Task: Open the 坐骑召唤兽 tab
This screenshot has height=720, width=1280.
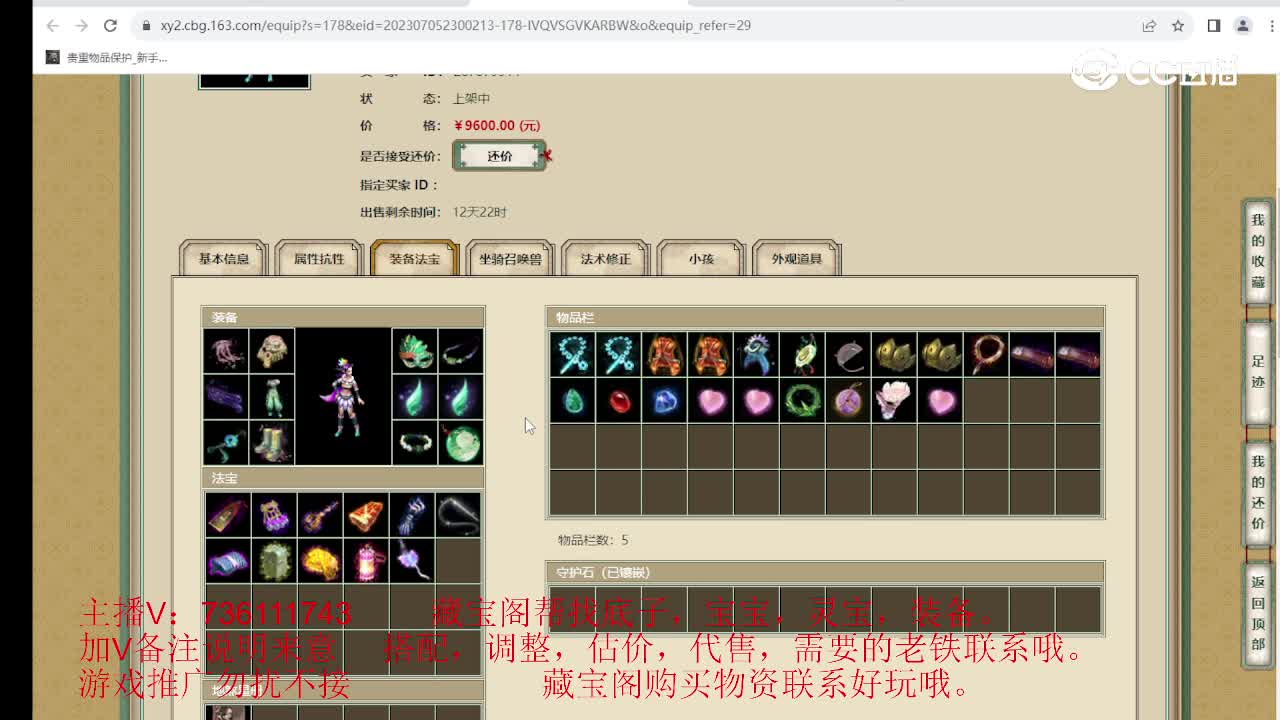Action: [510, 258]
